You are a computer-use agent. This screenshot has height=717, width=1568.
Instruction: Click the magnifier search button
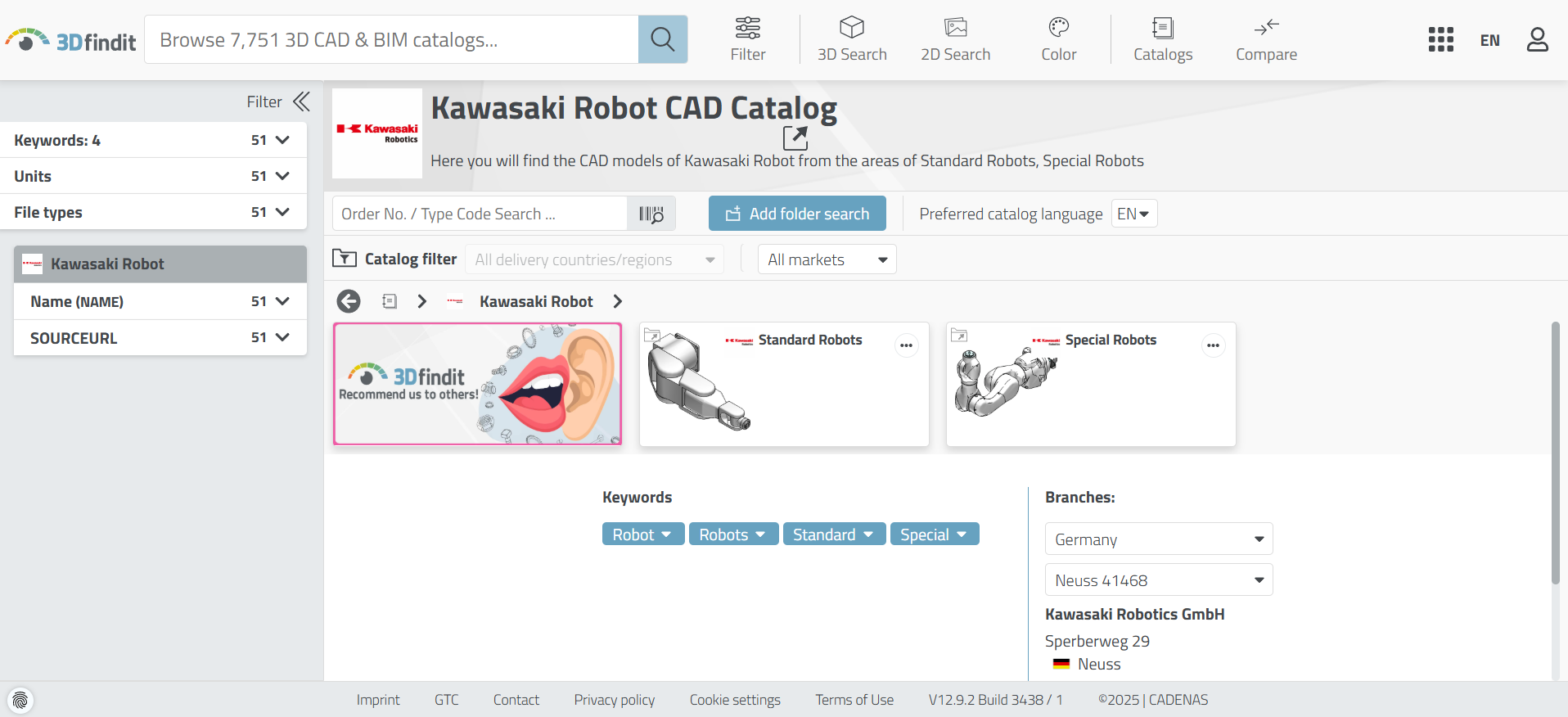click(662, 39)
